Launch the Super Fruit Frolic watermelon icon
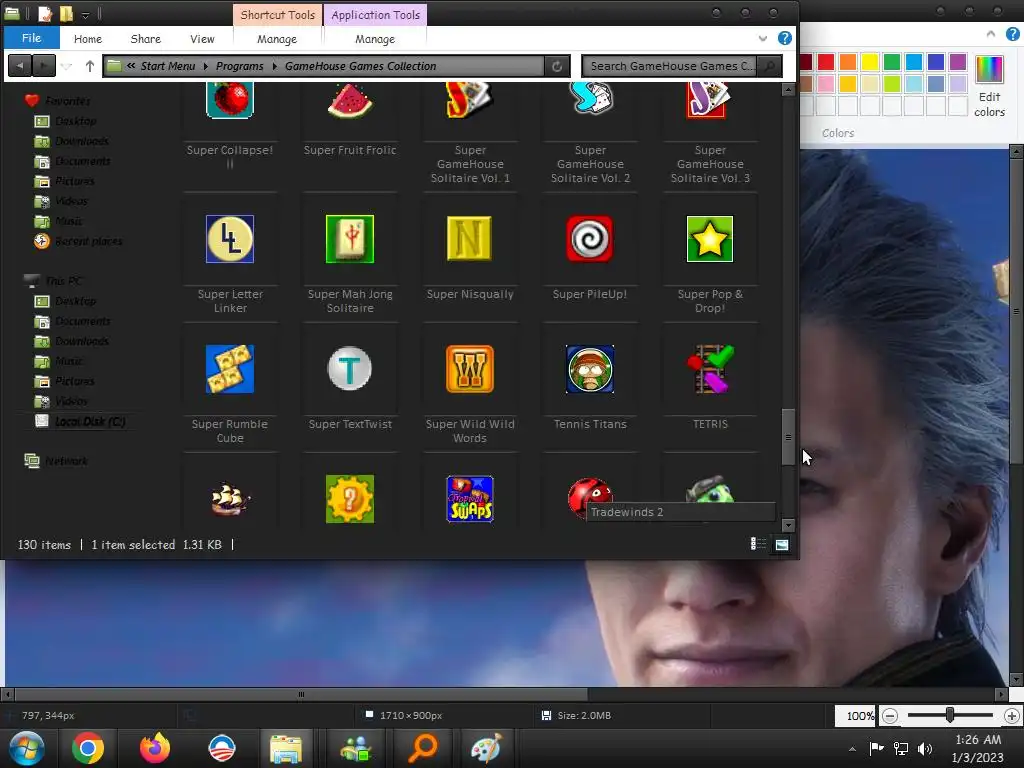Viewport: 1024px width, 768px height. 350,101
